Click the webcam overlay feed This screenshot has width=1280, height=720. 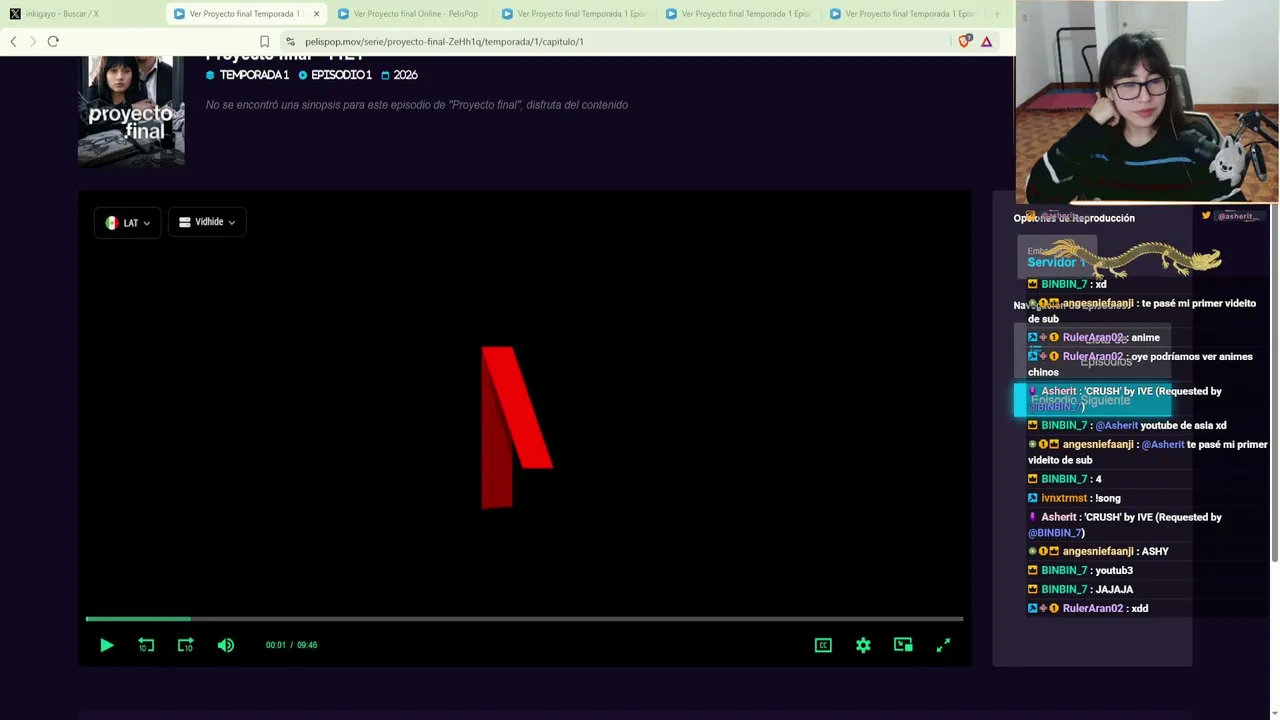pyautogui.click(x=1147, y=103)
